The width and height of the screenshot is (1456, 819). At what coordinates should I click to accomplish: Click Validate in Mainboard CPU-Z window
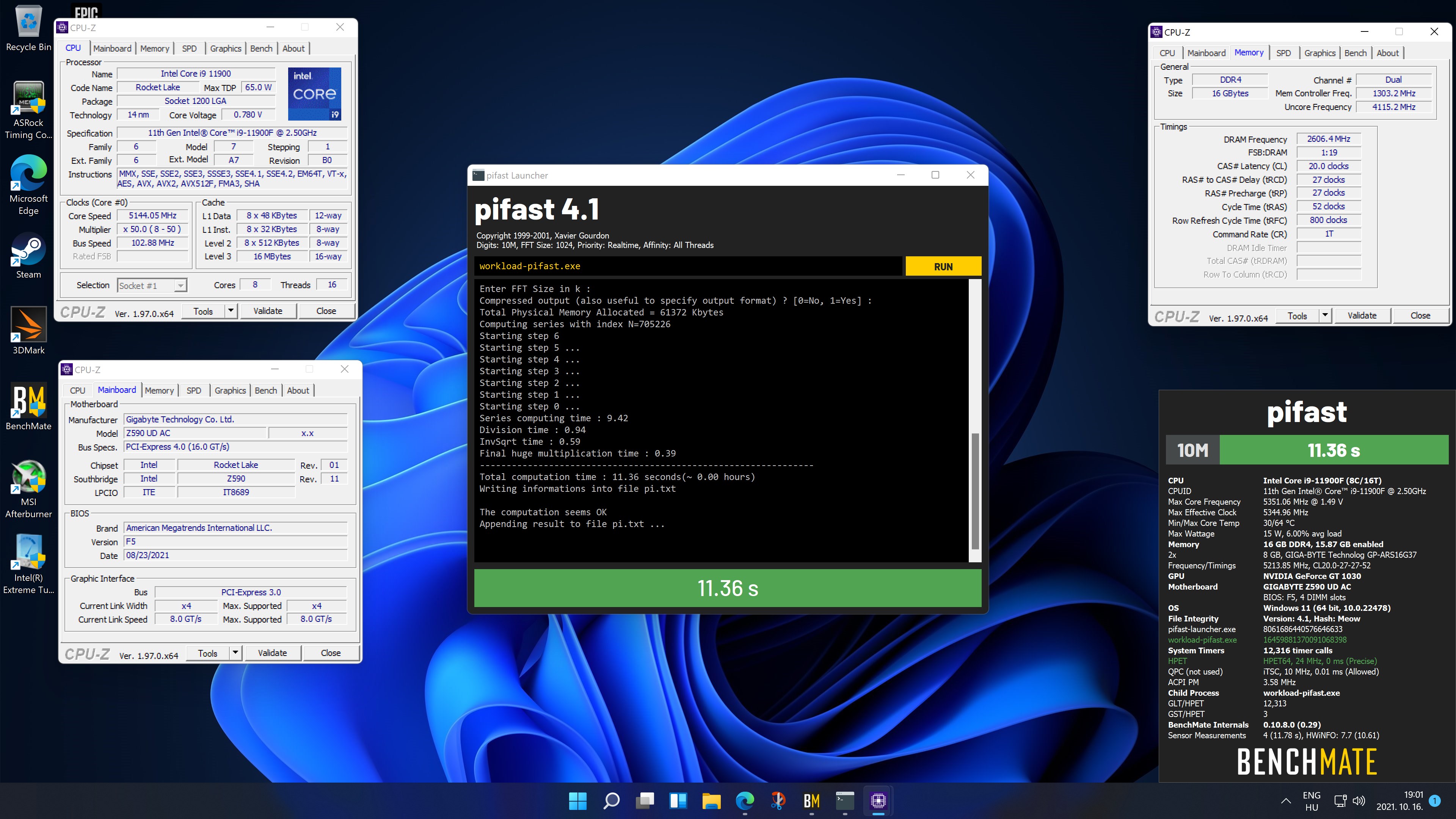tap(273, 653)
